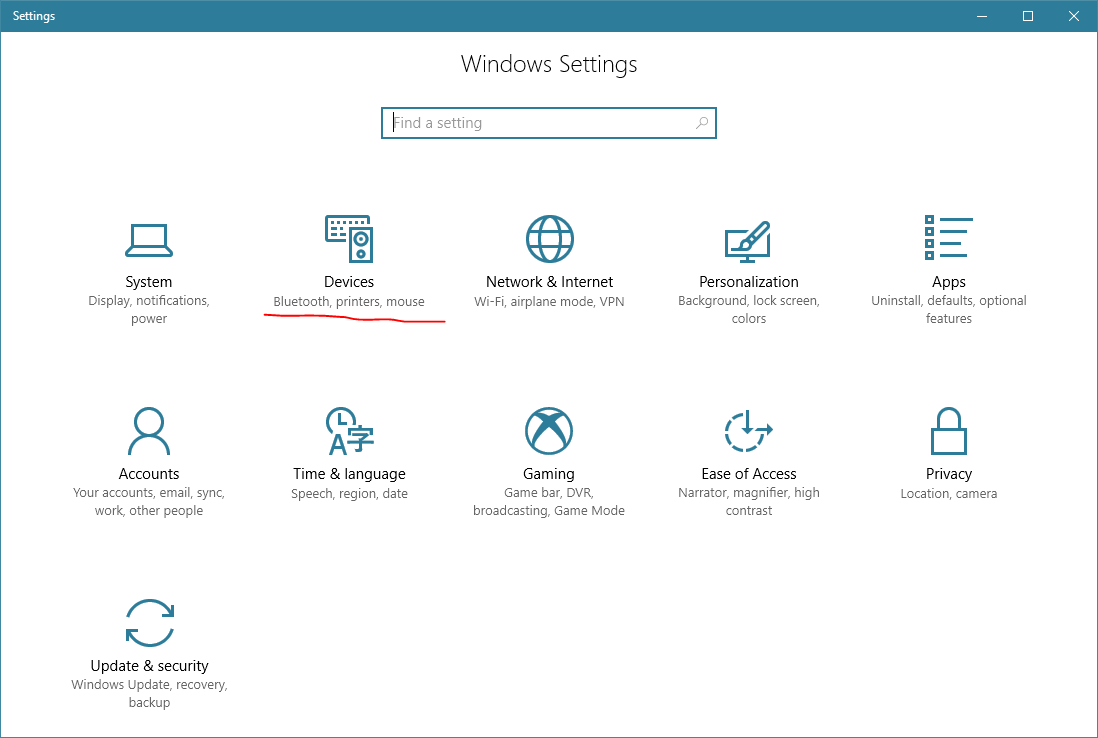1098x738 pixels.
Task: Maximize the Settings window
Action: point(1028,15)
